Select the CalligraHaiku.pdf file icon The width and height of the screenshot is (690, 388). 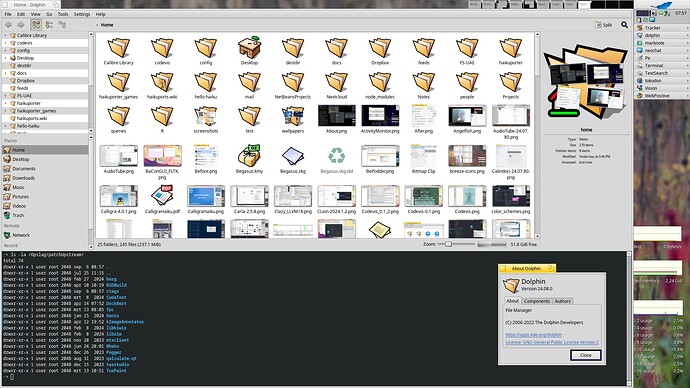click(x=162, y=199)
